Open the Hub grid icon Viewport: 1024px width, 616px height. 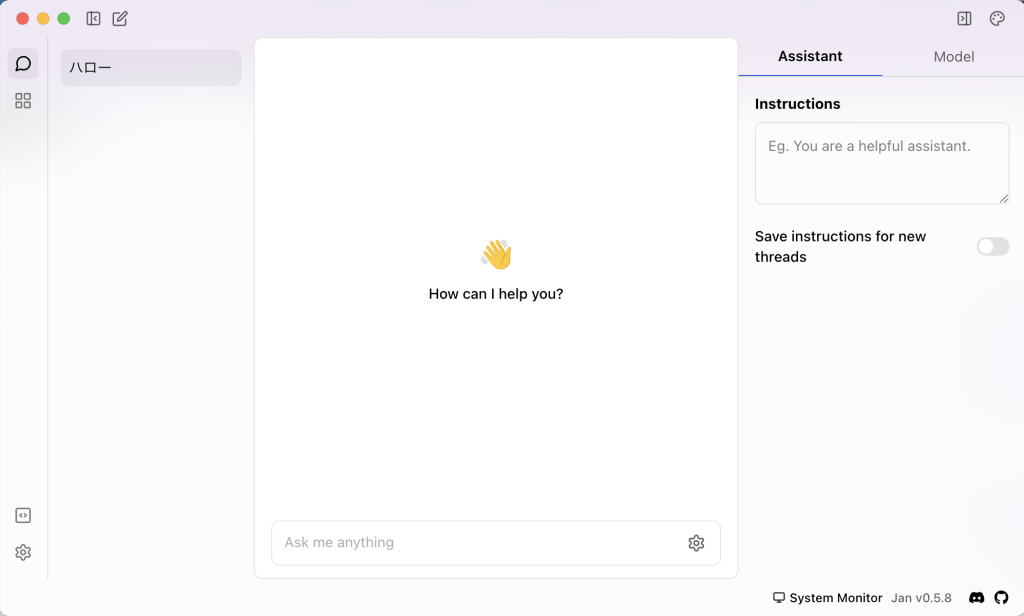pyautogui.click(x=23, y=101)
